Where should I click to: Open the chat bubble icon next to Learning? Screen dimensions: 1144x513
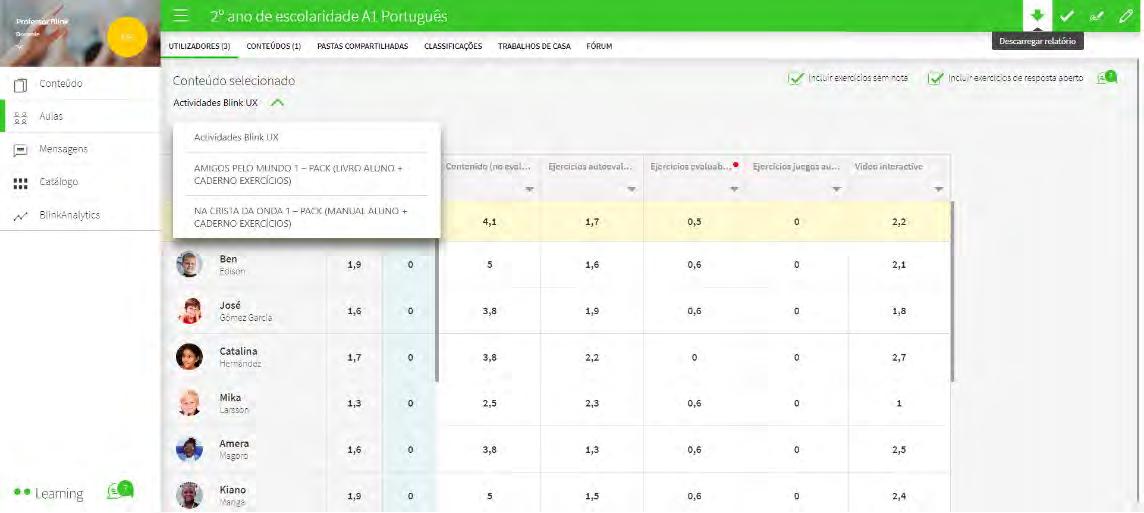(x=120, y=490)
